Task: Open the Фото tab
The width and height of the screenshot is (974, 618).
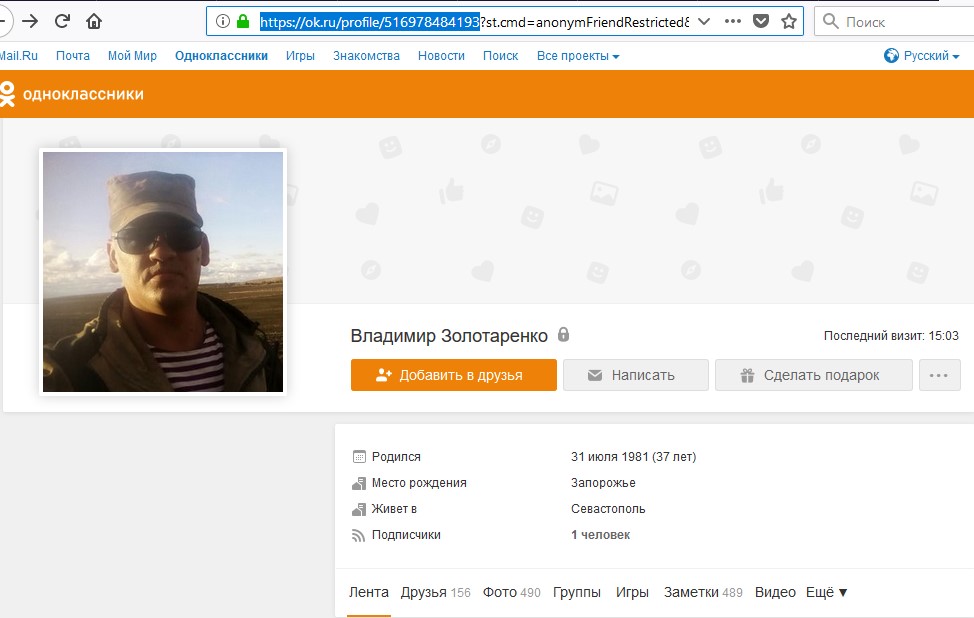Action: coord(511,592)
